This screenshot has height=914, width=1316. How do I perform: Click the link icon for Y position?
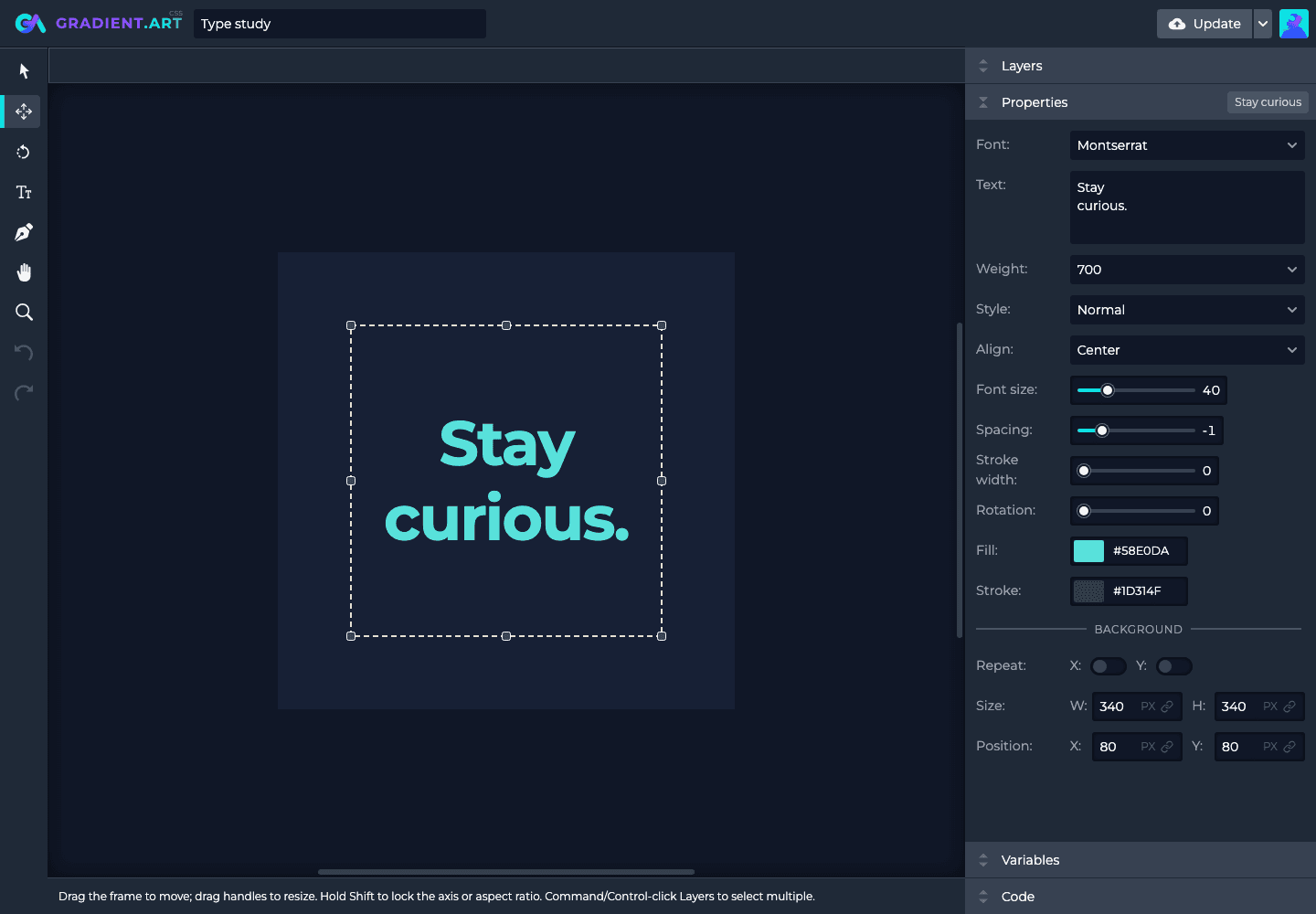(x=1289, y=747)
